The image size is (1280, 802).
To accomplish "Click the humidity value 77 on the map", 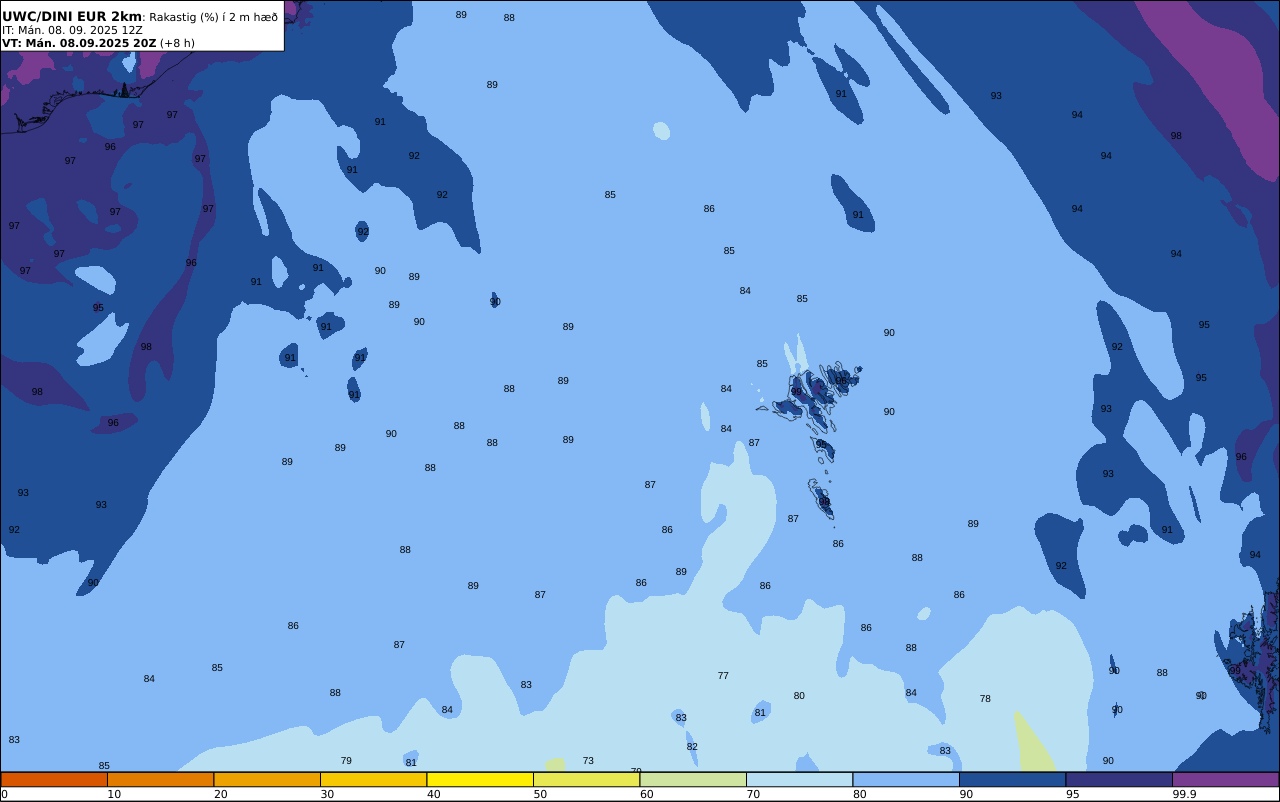I will pos(723,676).
